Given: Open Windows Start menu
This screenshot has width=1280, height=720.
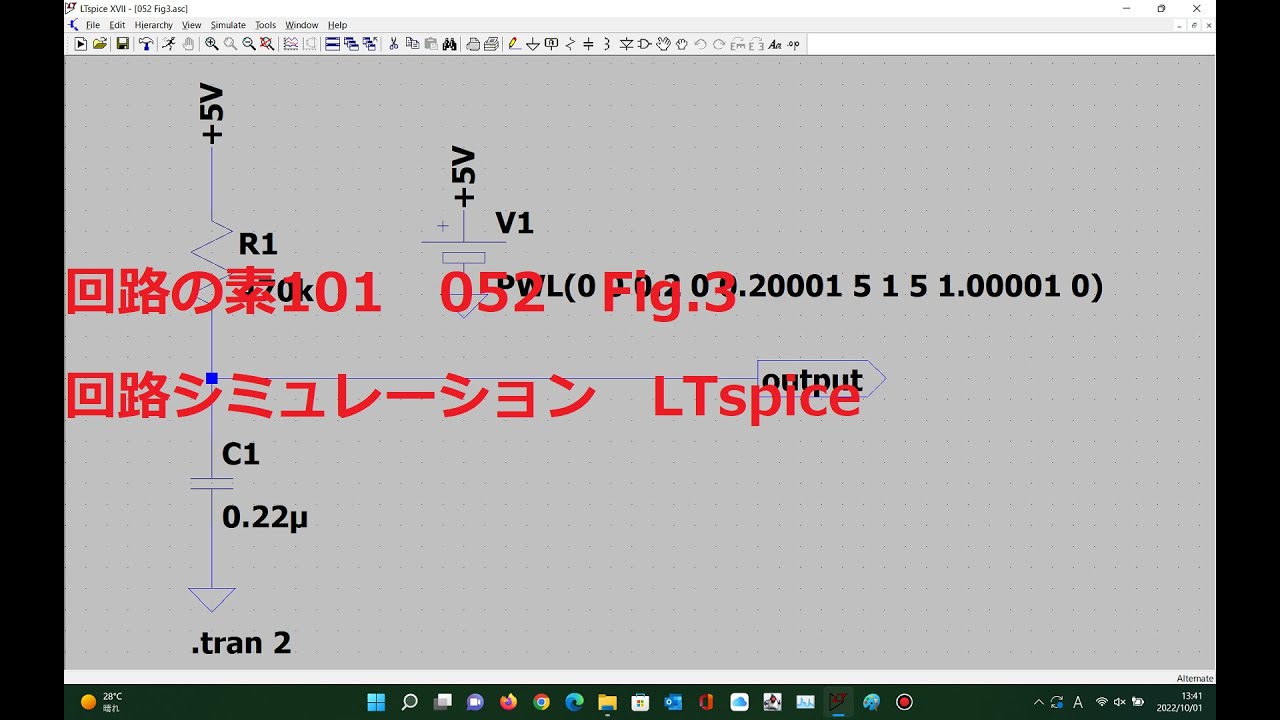Looking at the screenshot, I should [376, 702].
